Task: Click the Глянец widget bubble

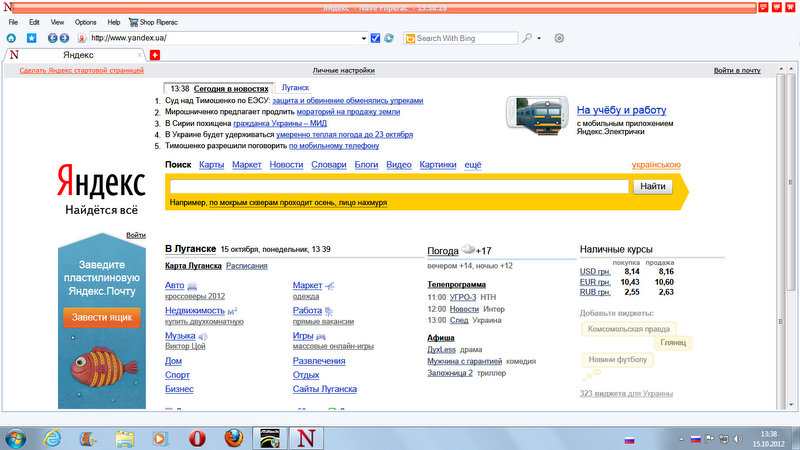Action: (x=673, y=342)
